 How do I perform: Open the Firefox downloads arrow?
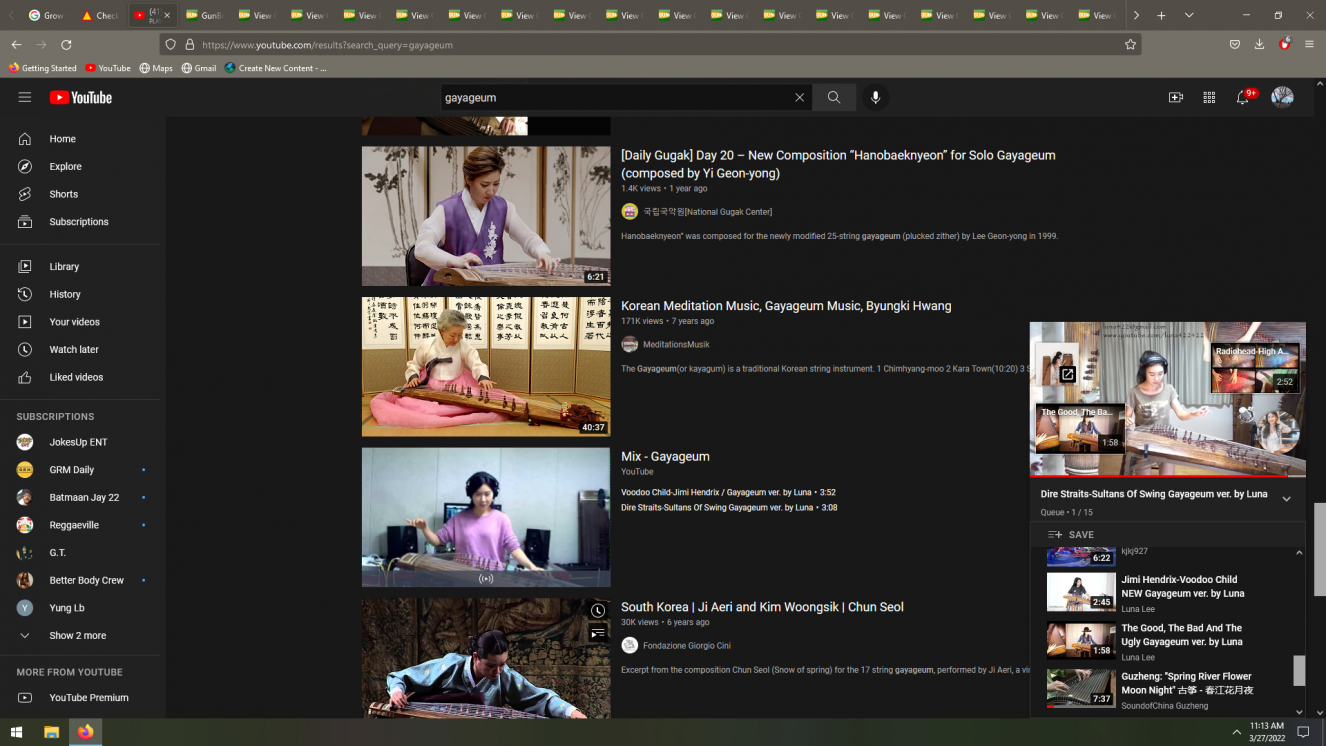1259,45
